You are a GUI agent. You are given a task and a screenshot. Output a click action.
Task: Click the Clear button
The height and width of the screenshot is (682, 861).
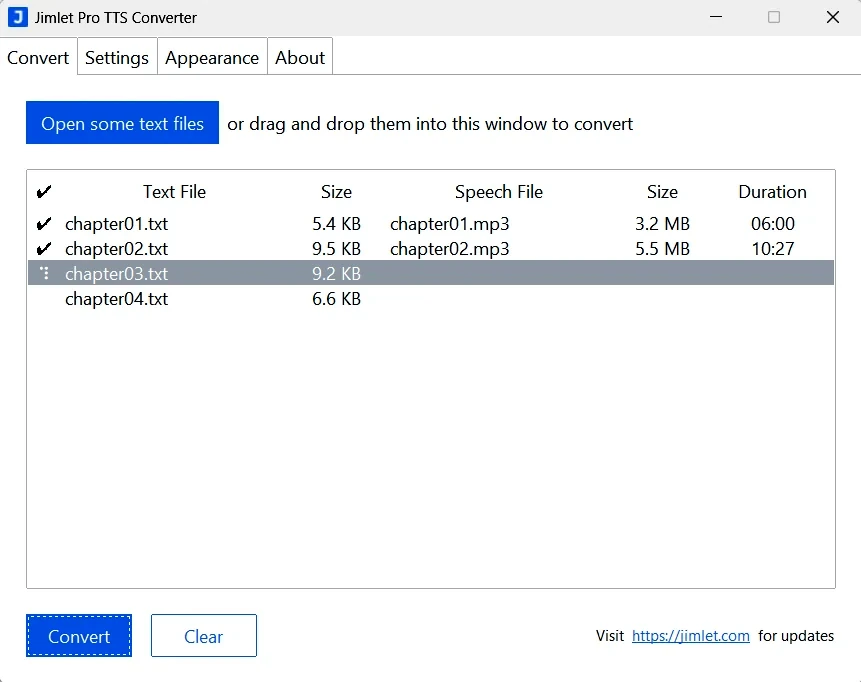point(203,636)
